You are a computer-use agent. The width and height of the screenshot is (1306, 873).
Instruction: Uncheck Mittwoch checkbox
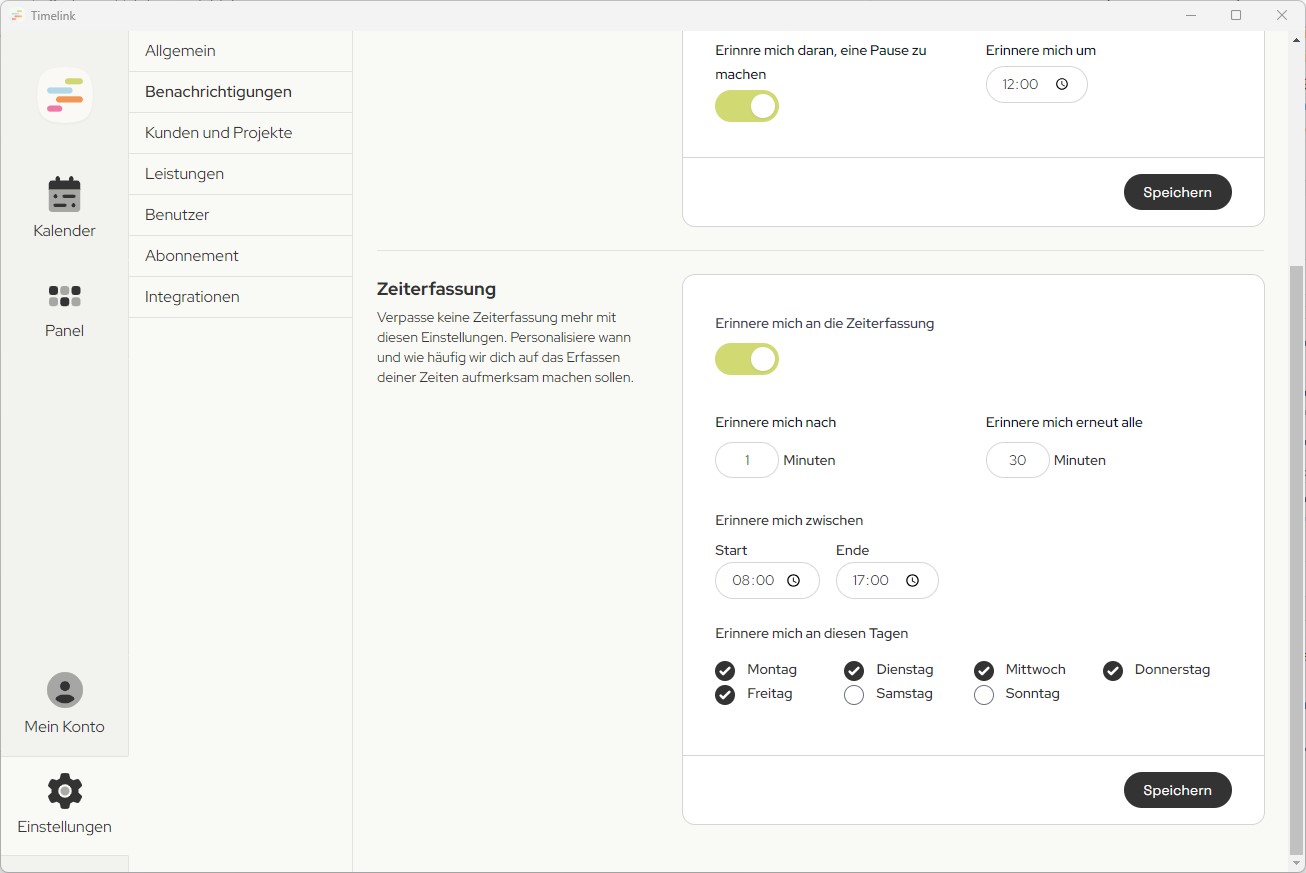coord(984,670)
